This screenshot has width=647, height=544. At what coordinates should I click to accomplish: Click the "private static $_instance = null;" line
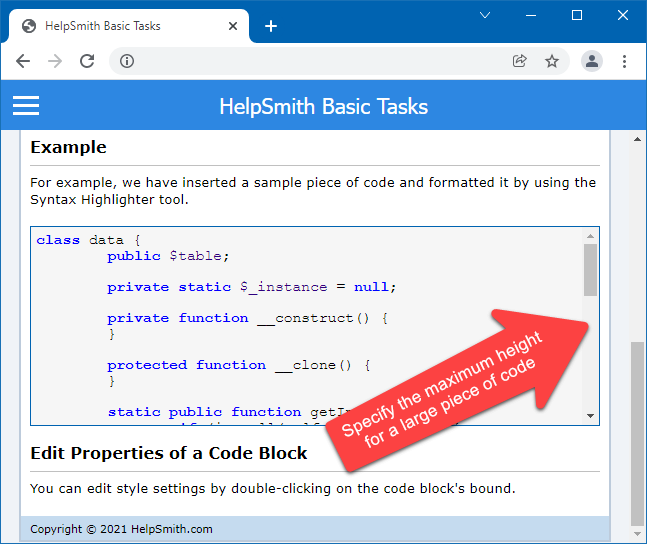coord(251,287)
